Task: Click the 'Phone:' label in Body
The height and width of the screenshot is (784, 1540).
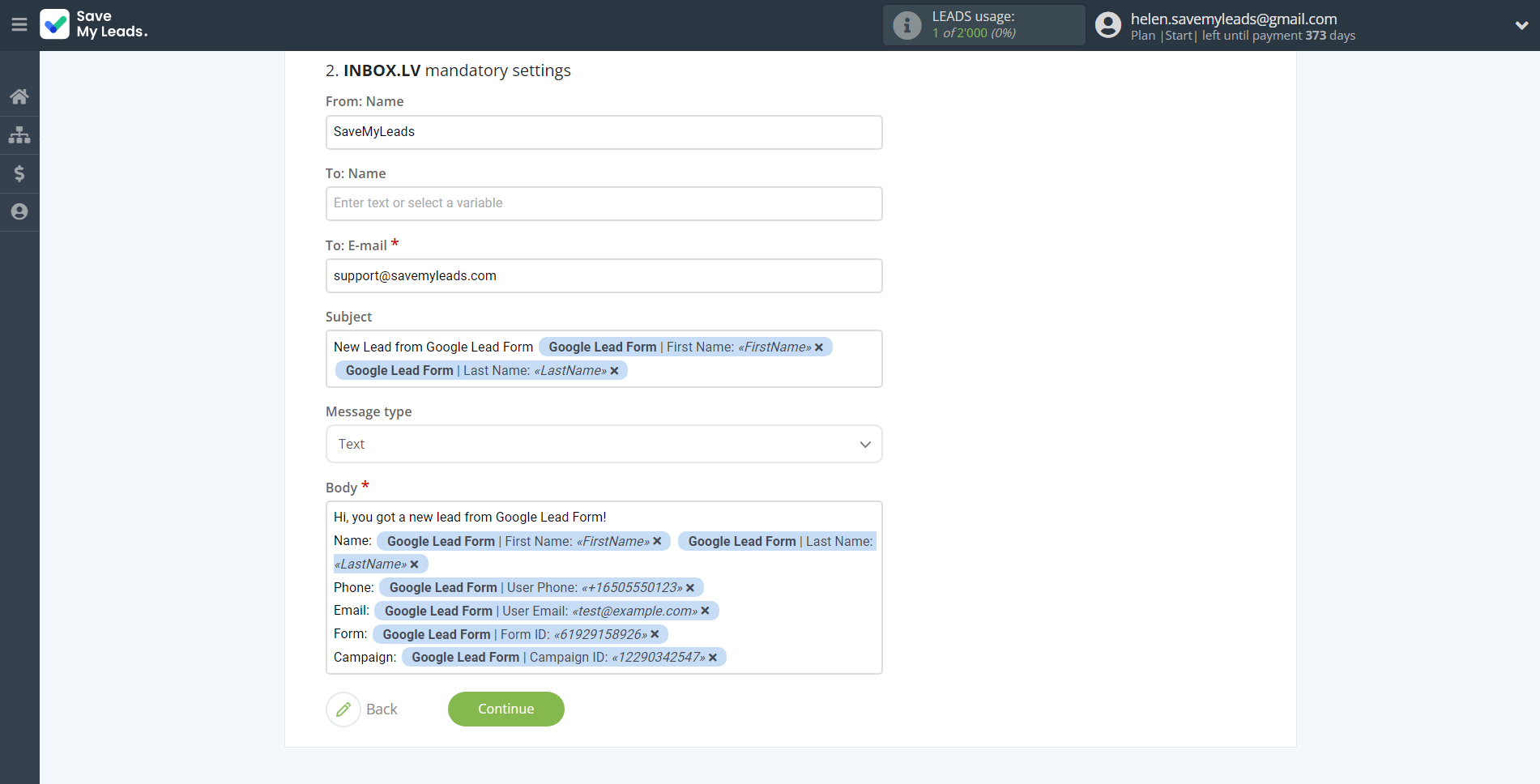Action: click(354, 587)
